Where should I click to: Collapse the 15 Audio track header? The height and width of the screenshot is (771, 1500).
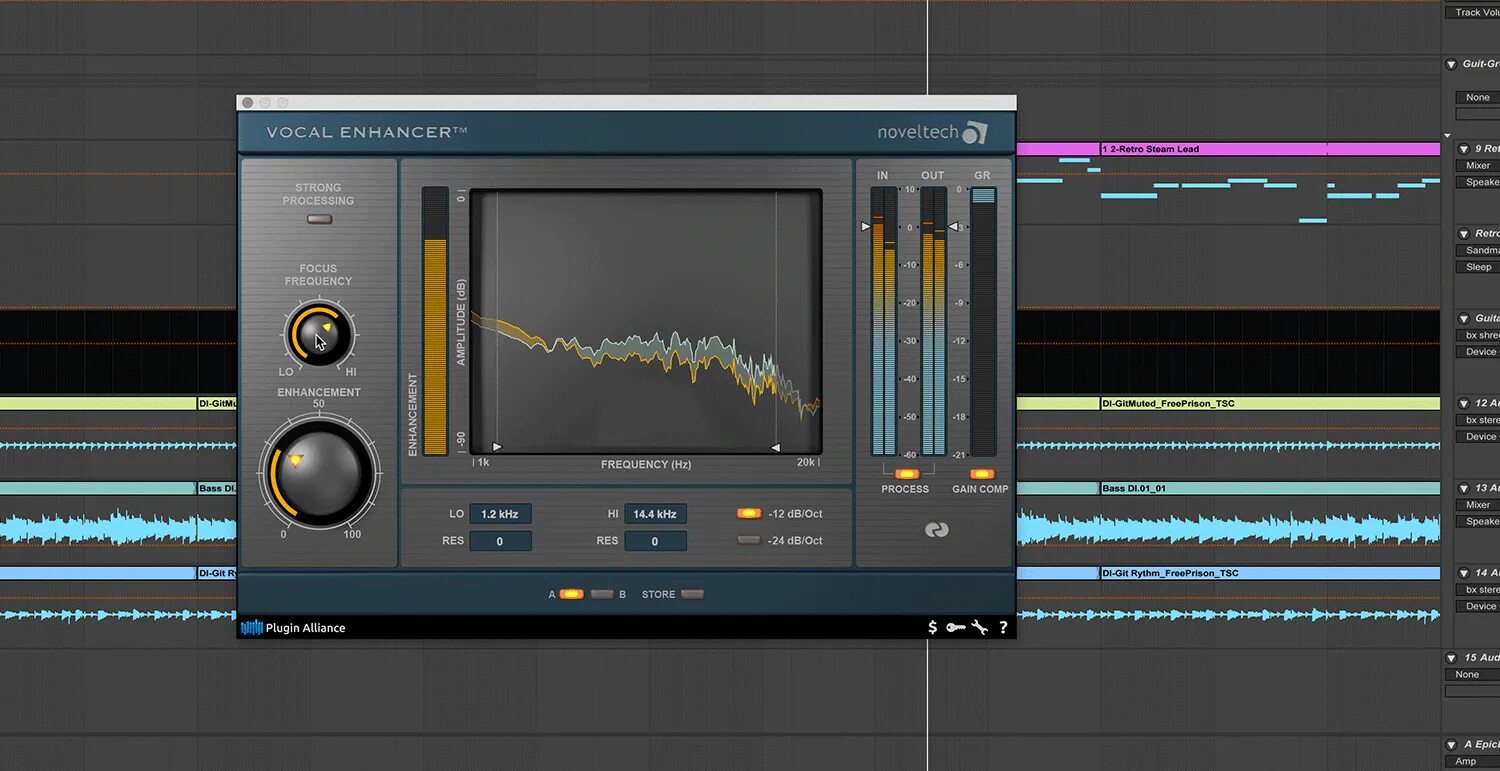[1451, 658]
